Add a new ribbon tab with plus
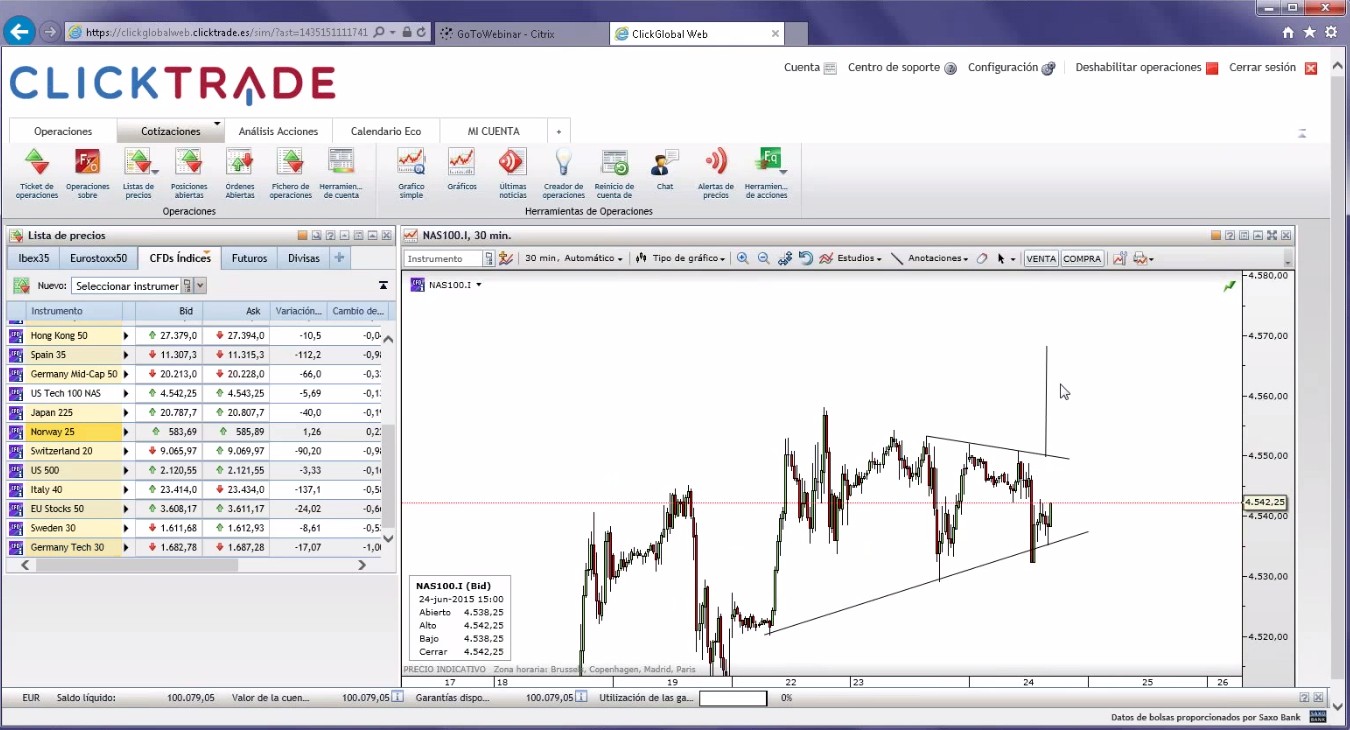Screen dimensions: 1350x730 pos(560,131)
